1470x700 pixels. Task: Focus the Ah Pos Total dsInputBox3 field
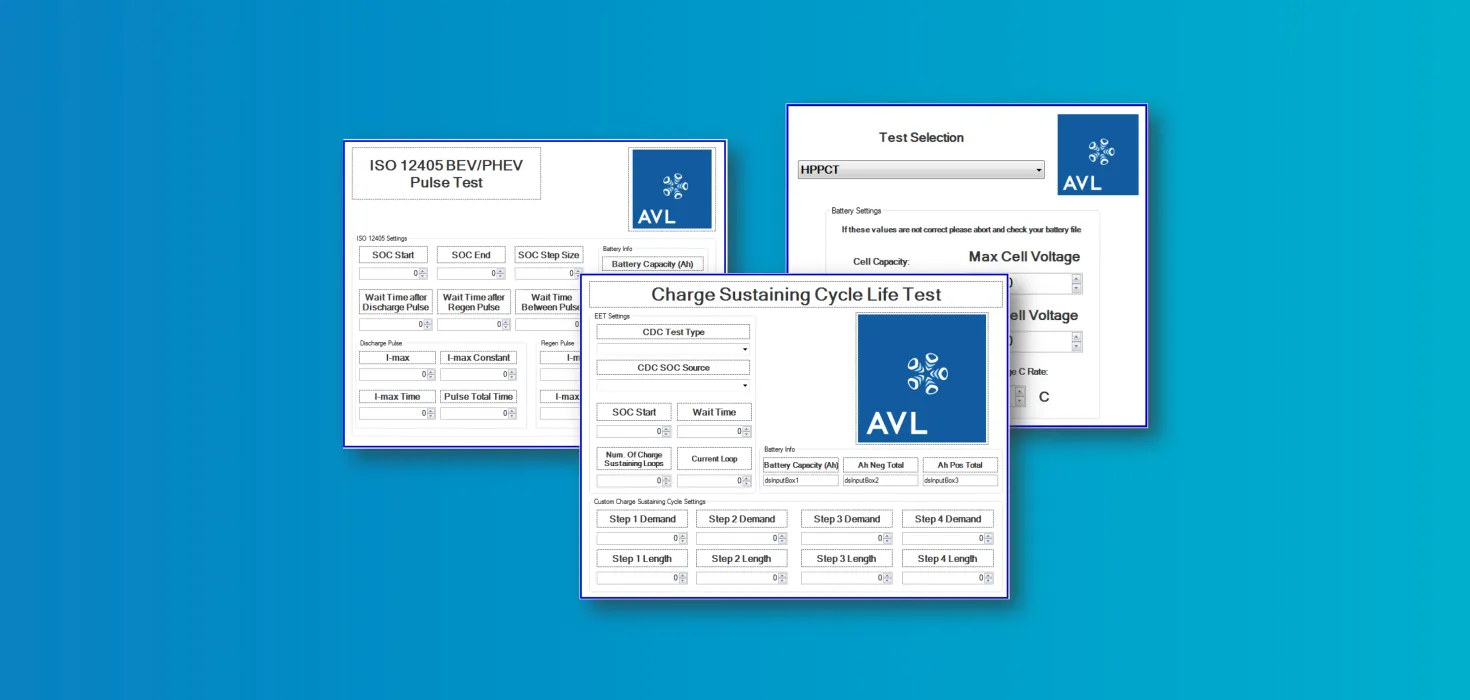click(960, 481)
